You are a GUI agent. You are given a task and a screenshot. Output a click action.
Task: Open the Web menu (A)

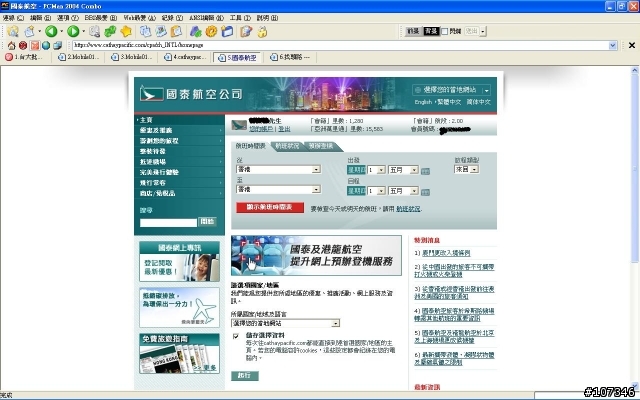click(x=140, y=18)
